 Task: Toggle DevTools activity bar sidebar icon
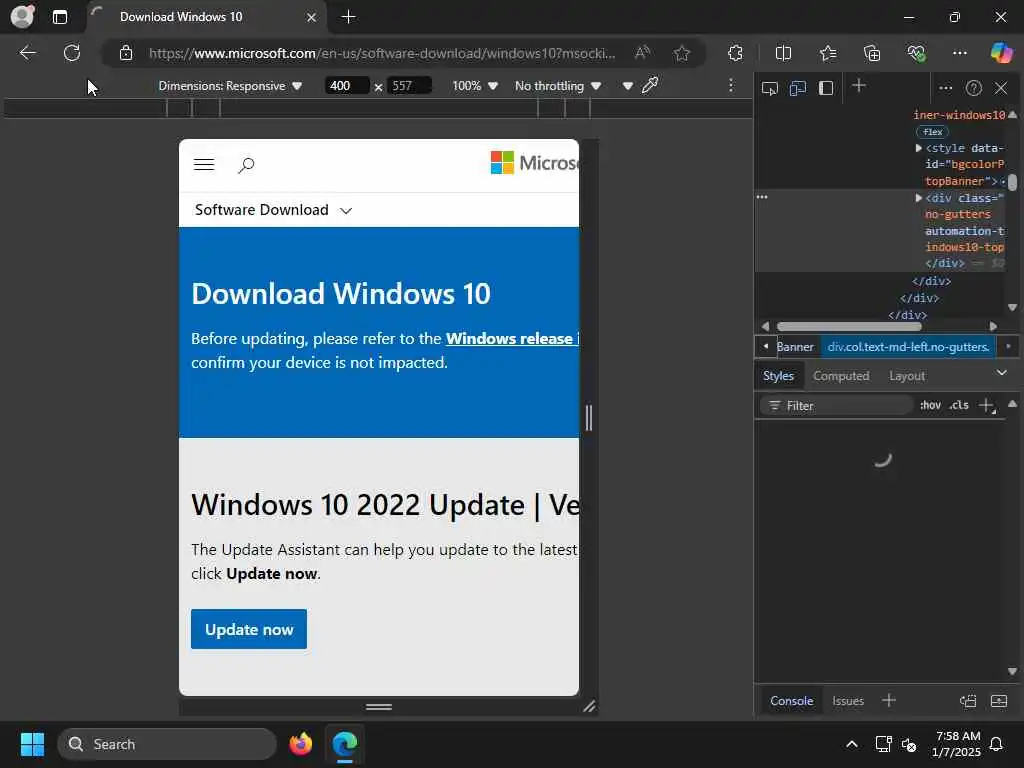826,88
